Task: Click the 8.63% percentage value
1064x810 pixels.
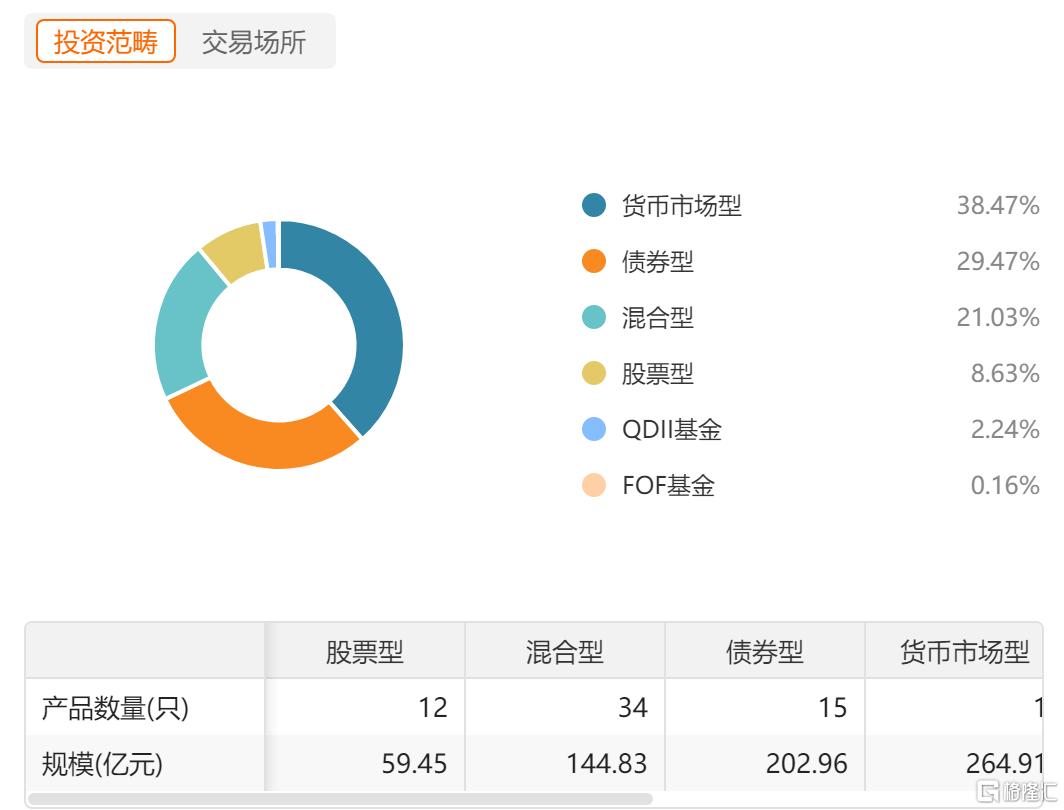Action: tap(1005, 373)
